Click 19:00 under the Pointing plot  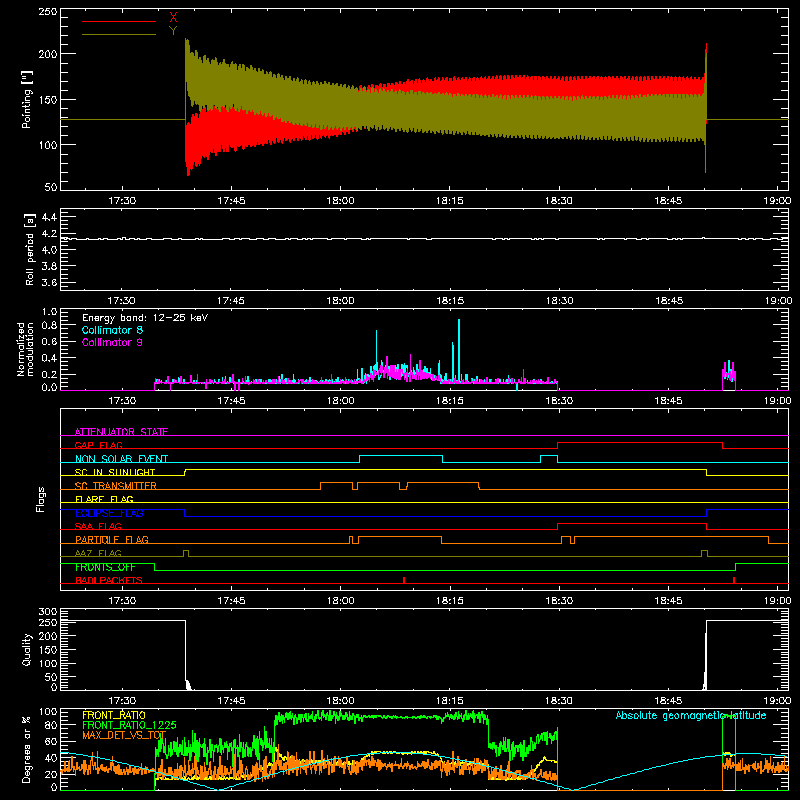pos(777,201)
